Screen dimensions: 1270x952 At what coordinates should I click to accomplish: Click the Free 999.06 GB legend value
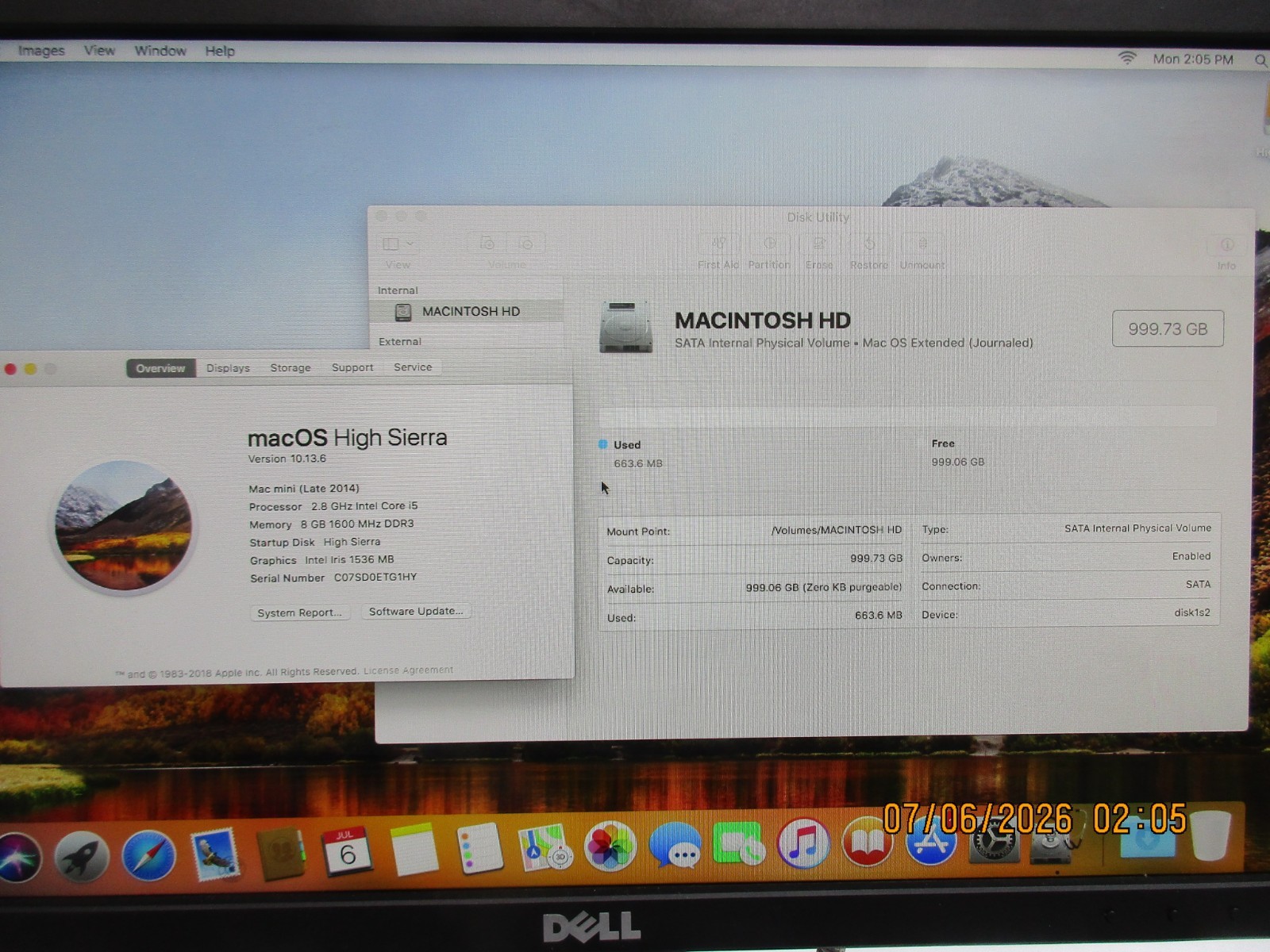958,462
